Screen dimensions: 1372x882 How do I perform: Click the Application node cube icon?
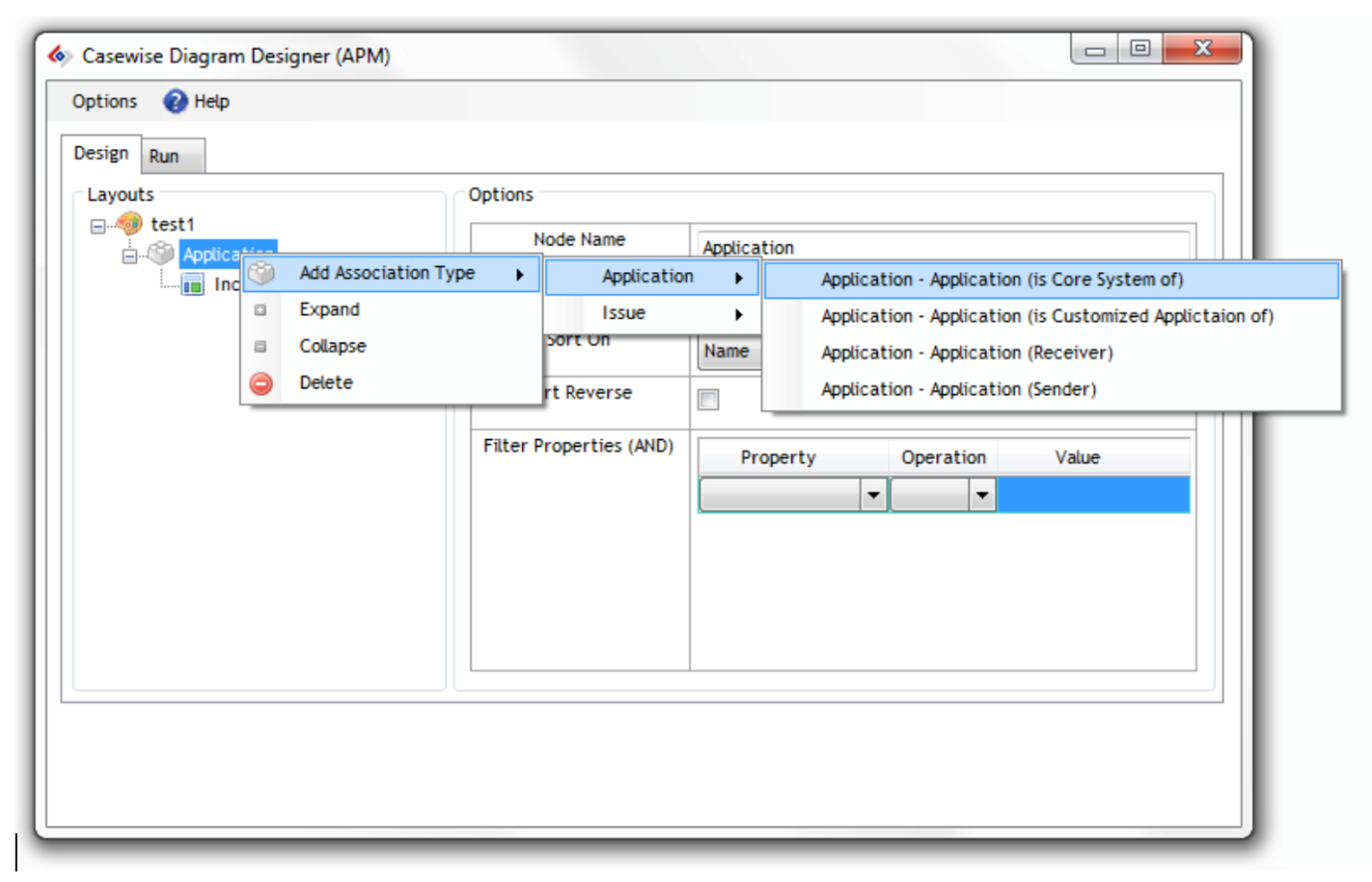click(161, 254)
